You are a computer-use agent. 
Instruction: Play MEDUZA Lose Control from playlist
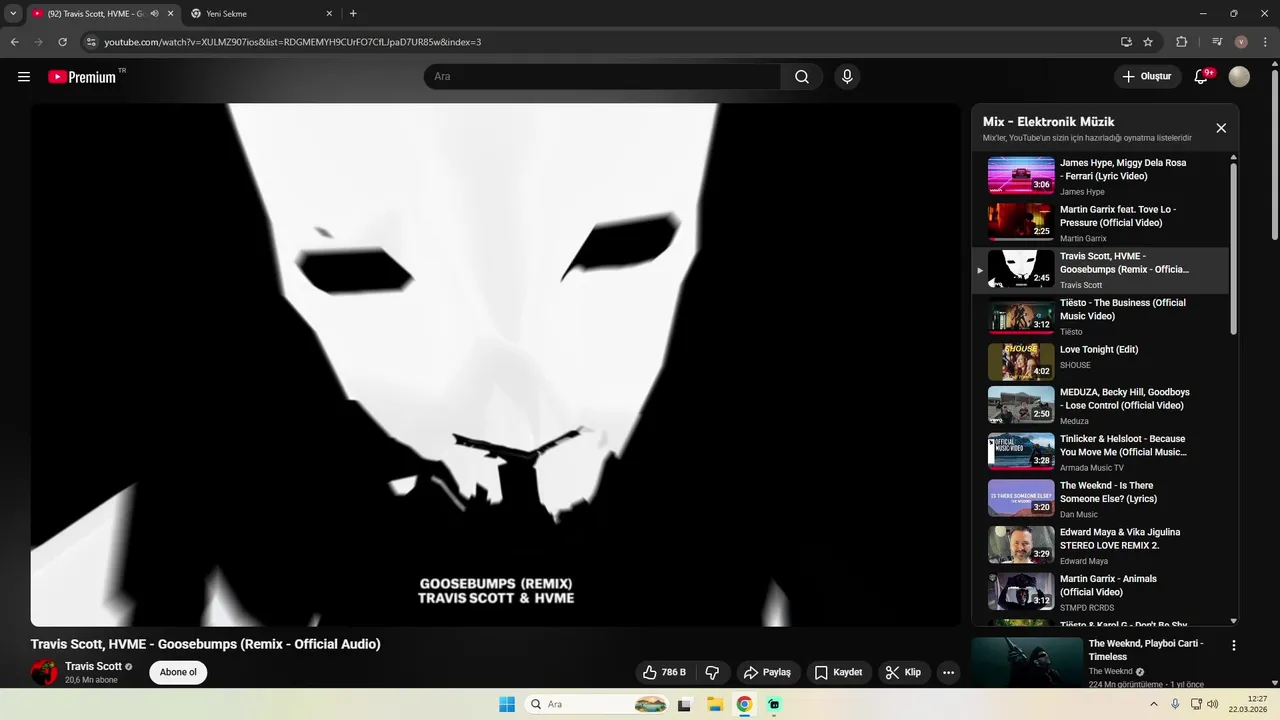point(1100,406)
